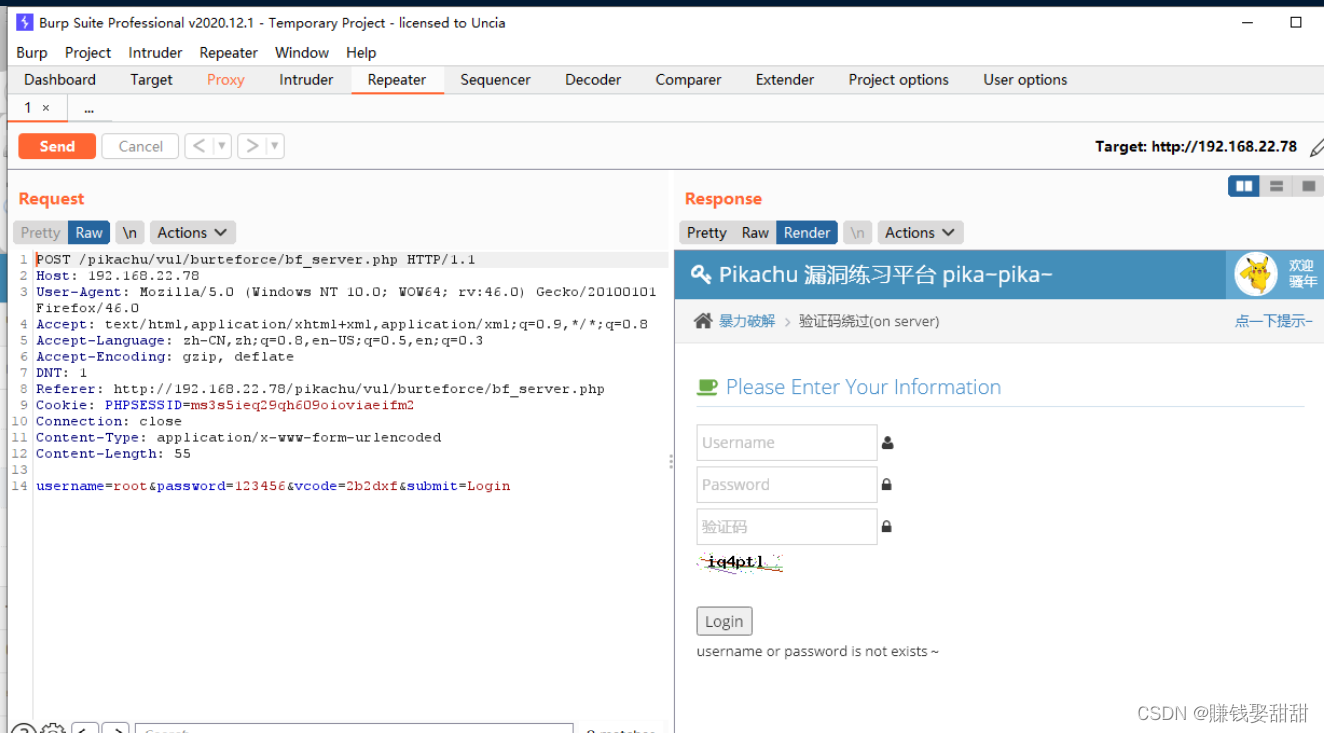Viewport: 1324px width, 733px height.
Task: Expand the Request Actions dropdown
Action: 193,232
